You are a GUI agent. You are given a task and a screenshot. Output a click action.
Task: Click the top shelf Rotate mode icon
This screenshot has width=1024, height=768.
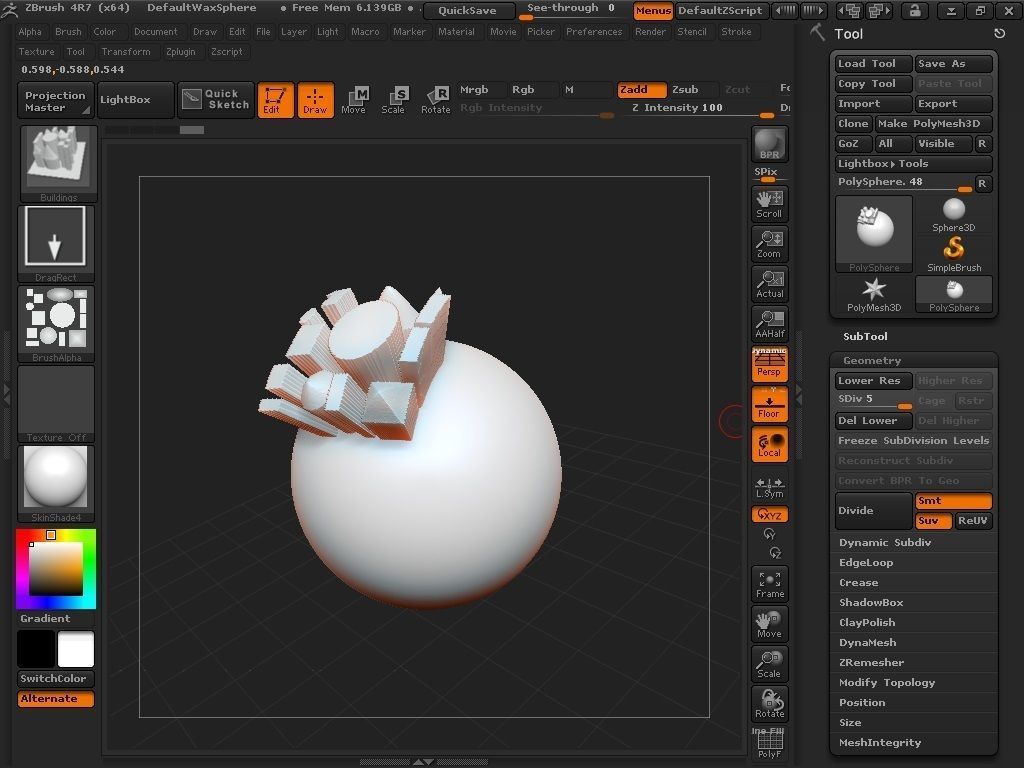(435, 100)
